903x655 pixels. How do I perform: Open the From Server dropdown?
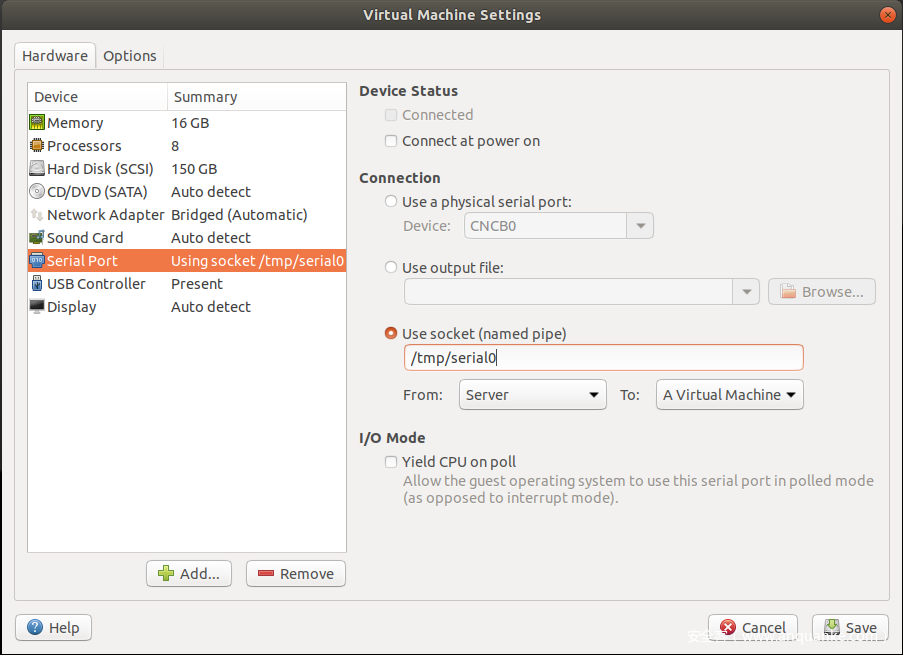click(533, 395)
